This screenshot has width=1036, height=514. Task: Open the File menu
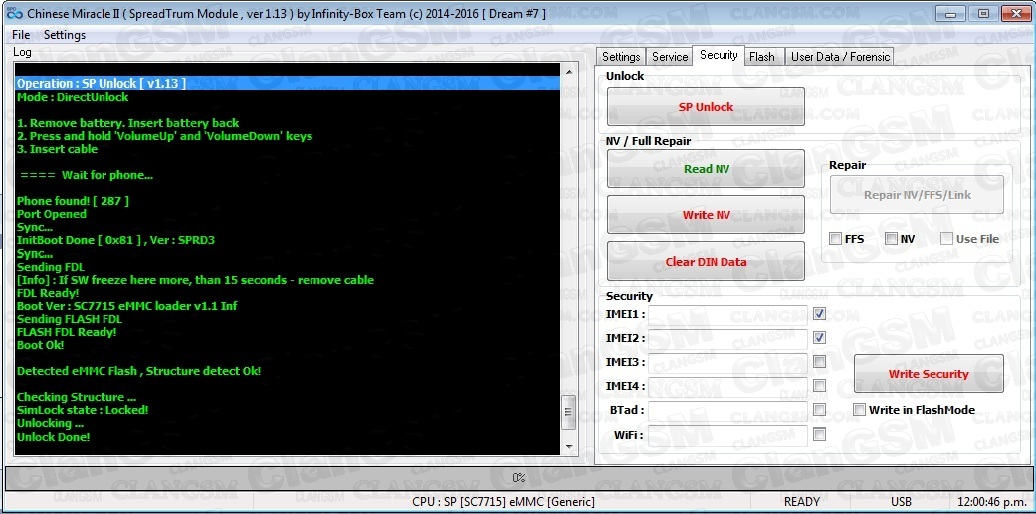click(x=21, y=35)
